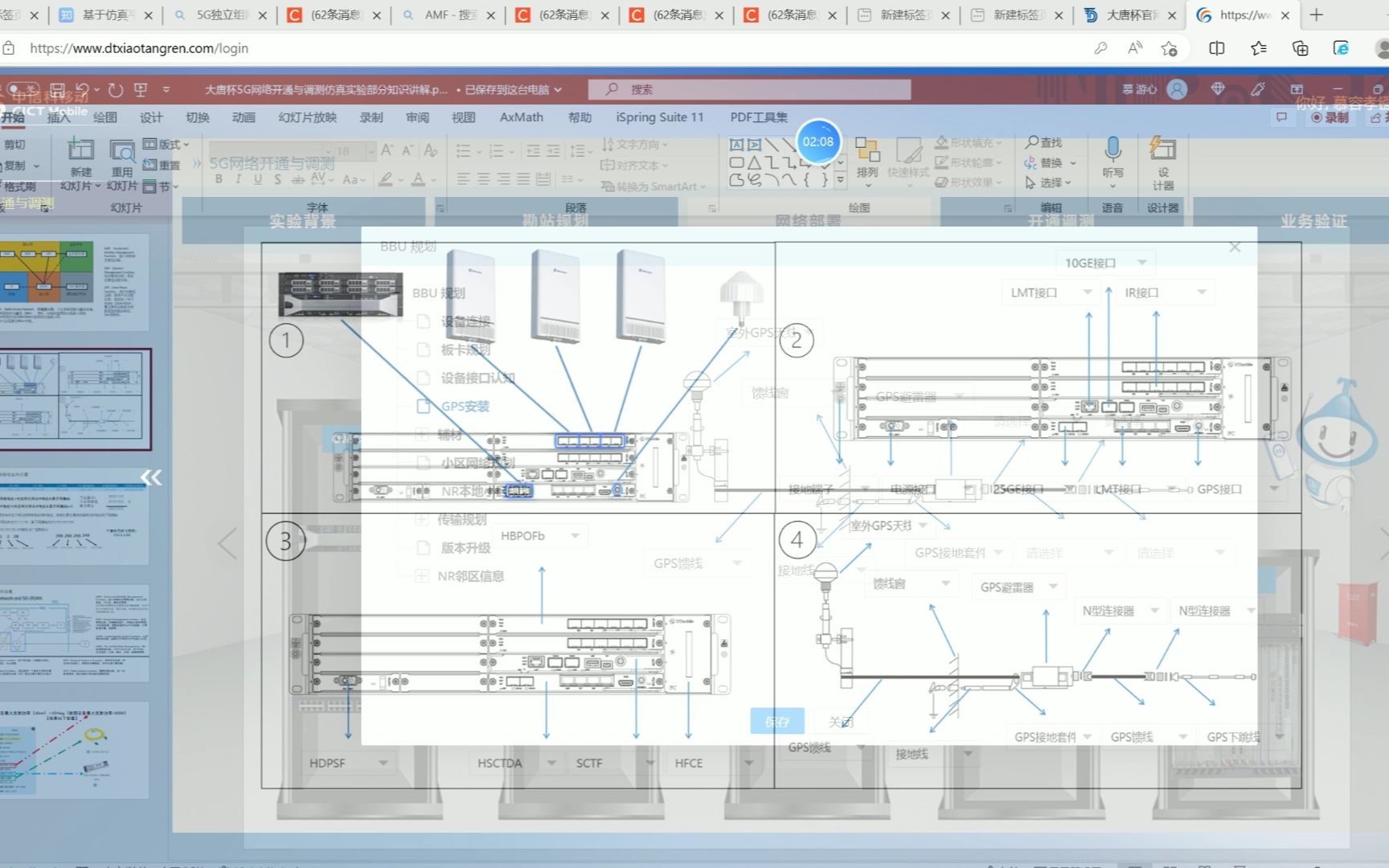Expand the NR邻区信息 tree node
The height and width of the screenshot is (868, 1389).
pos(421,576)
